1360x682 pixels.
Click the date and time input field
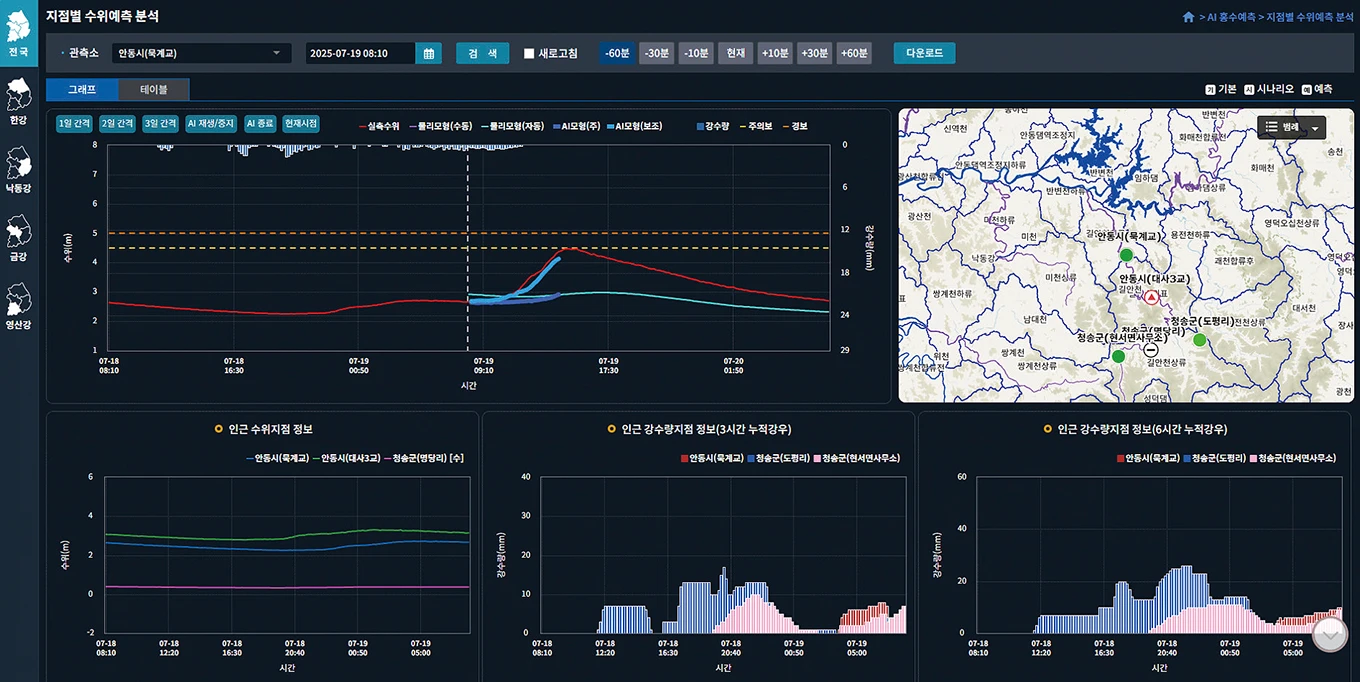(x=361, y=53)
